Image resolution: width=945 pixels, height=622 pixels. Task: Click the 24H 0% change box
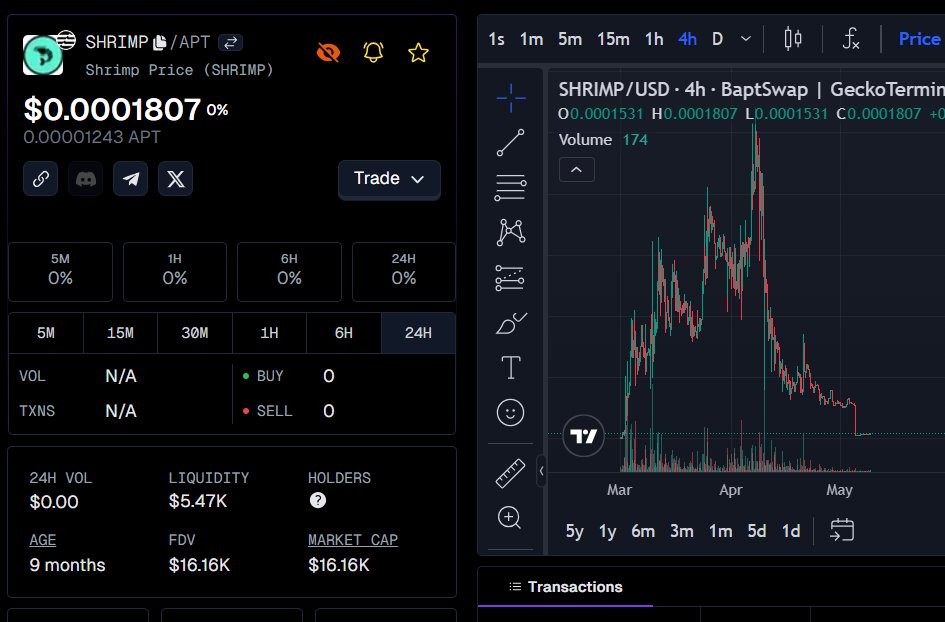coord(404,272)
